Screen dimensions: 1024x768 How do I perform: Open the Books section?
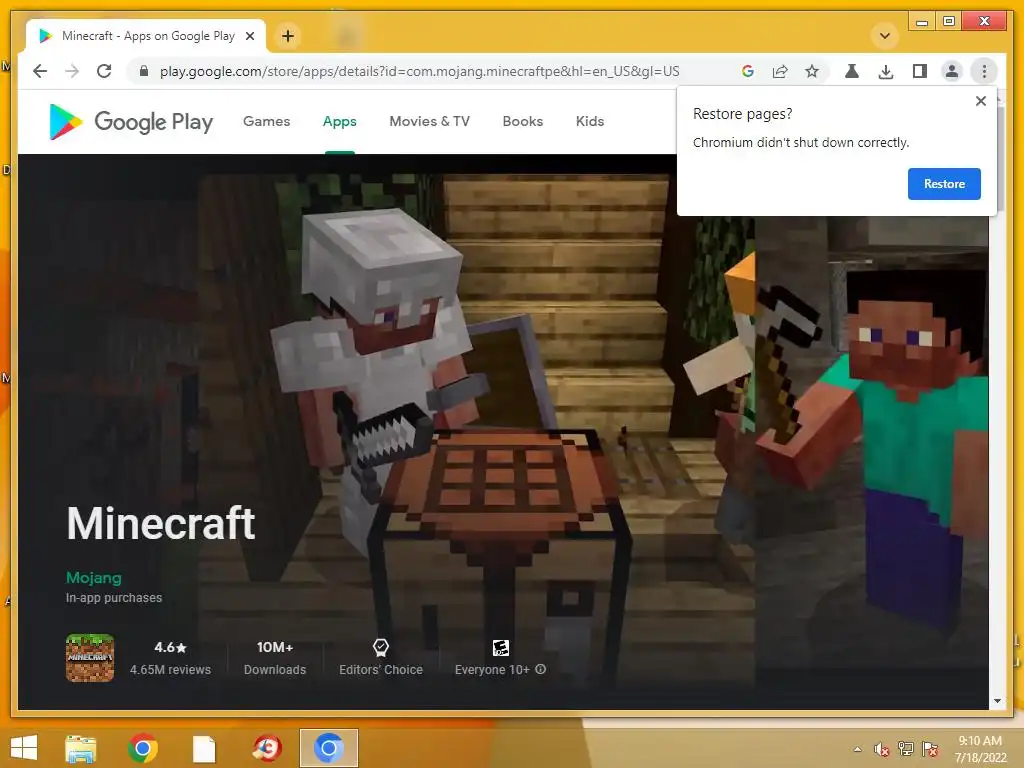(522, 121)
